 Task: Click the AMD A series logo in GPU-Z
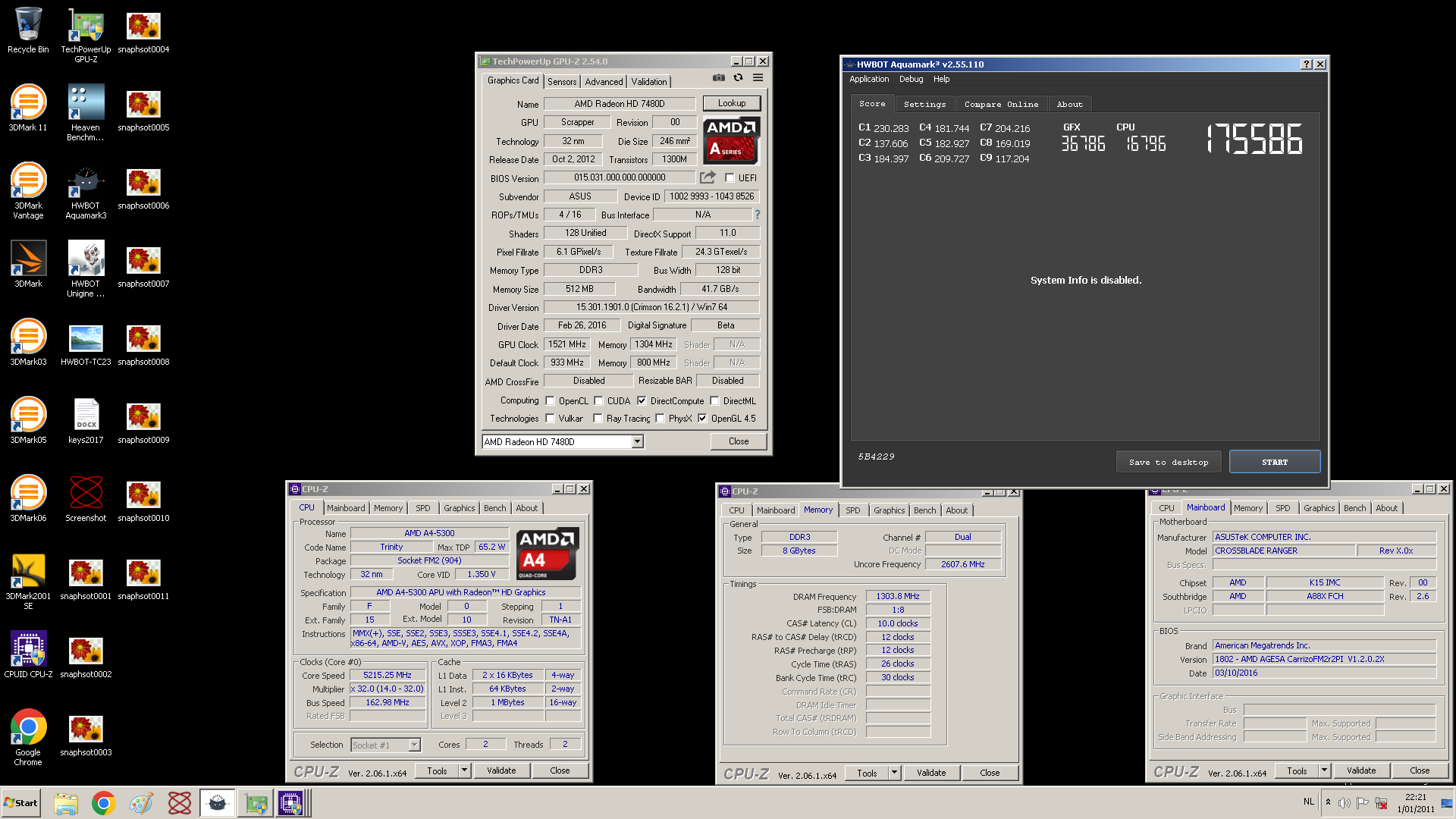(x=731, y=141)
